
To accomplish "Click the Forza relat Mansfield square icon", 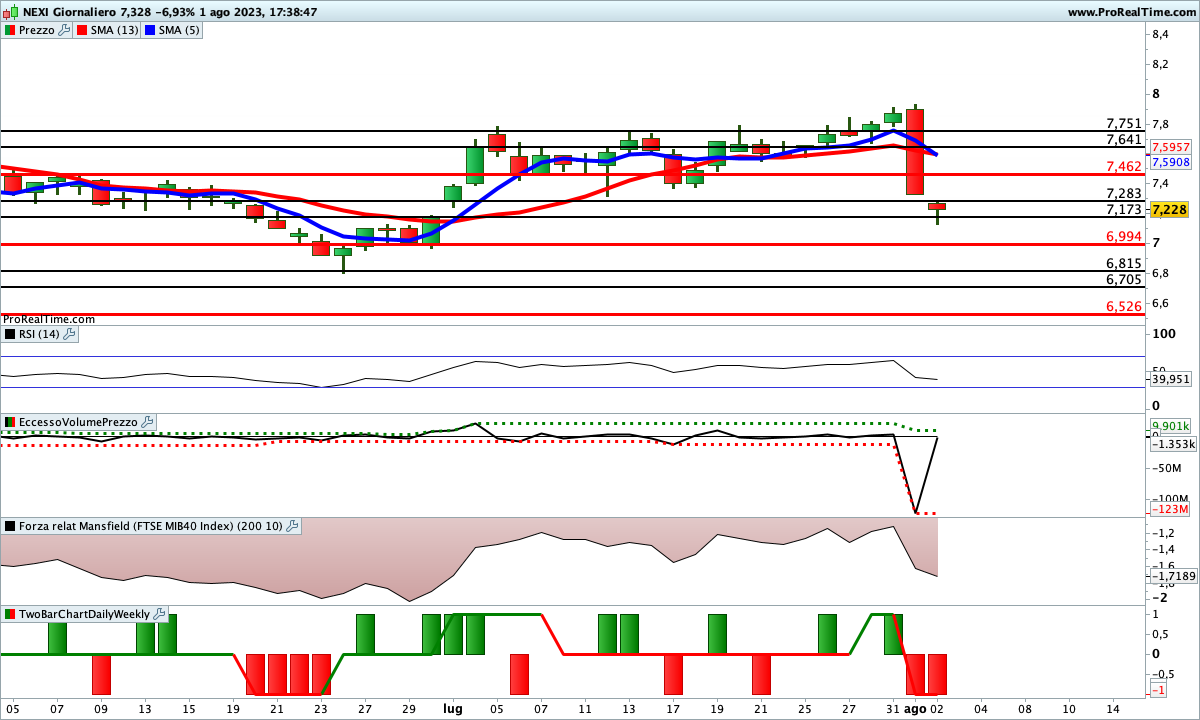I will pyautogui.click(x=10, y=525).
